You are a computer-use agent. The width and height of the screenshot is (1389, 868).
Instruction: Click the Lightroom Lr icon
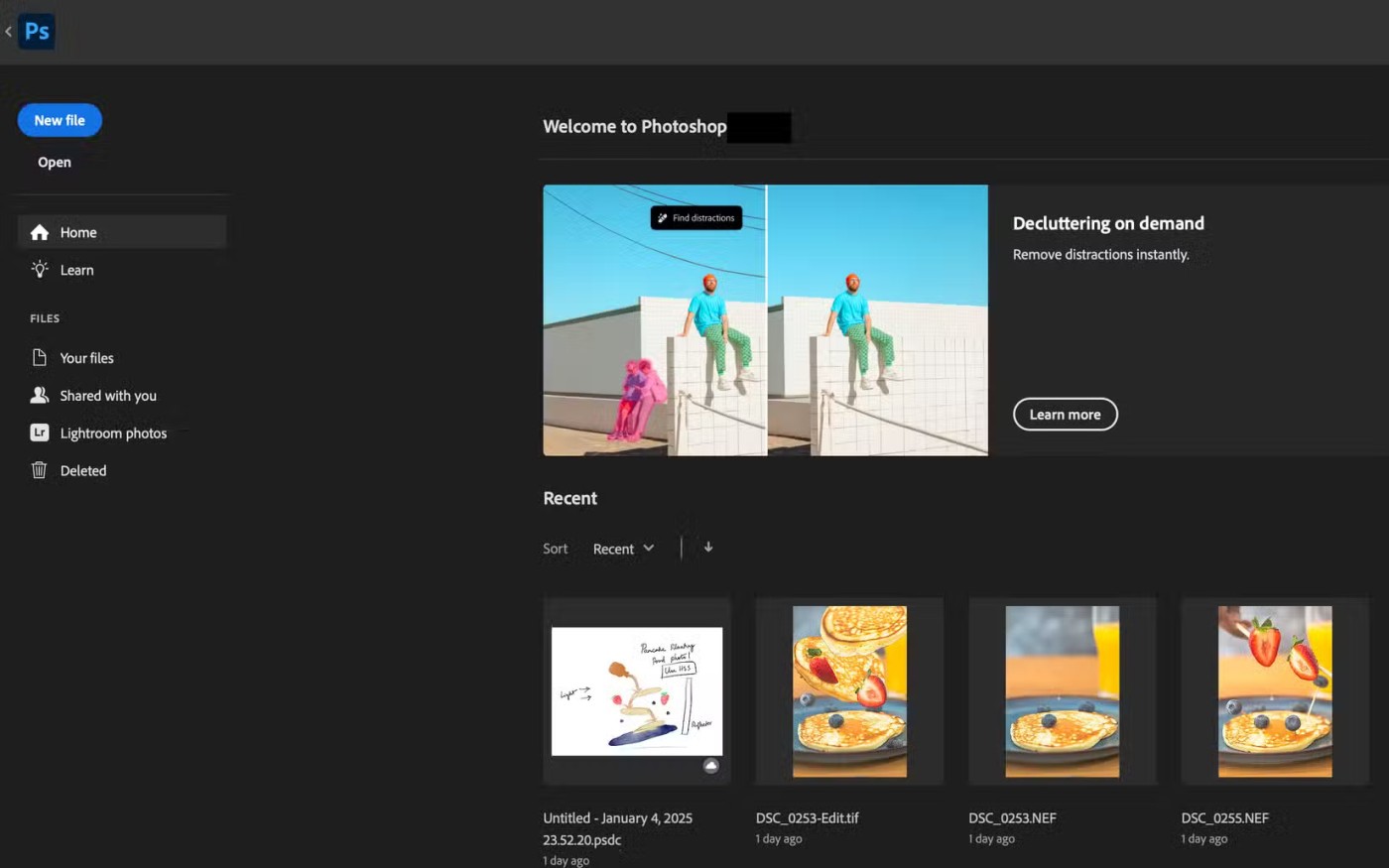40,433
